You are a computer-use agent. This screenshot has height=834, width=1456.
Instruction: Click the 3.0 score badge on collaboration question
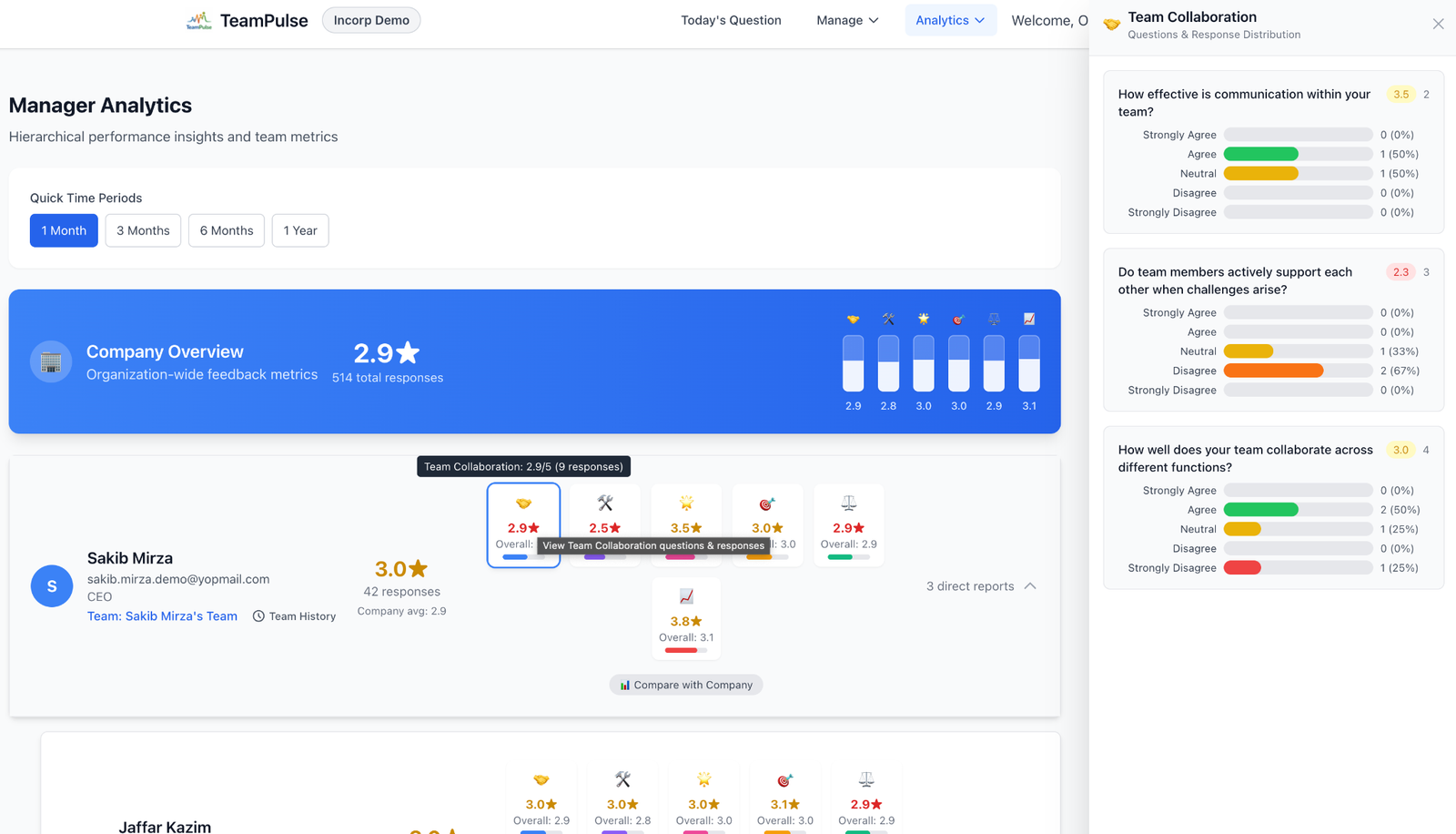[1400, 450]
